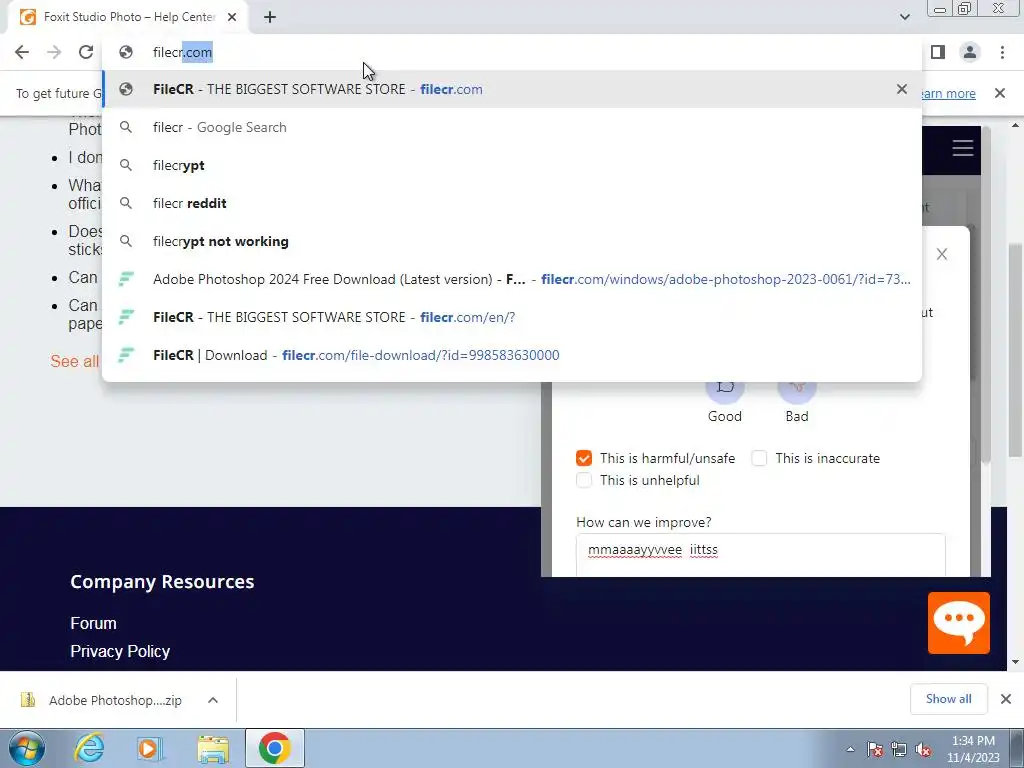
Task: Close the feedback popup with X
Action: tap(942, 254)
